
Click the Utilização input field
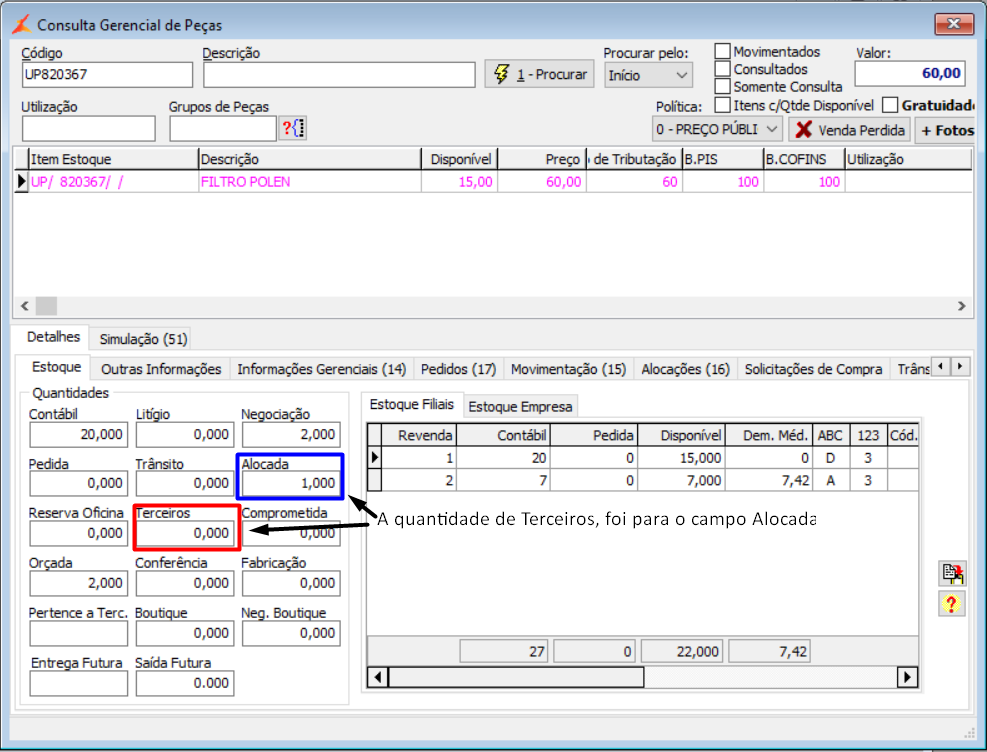coord(88,128)
